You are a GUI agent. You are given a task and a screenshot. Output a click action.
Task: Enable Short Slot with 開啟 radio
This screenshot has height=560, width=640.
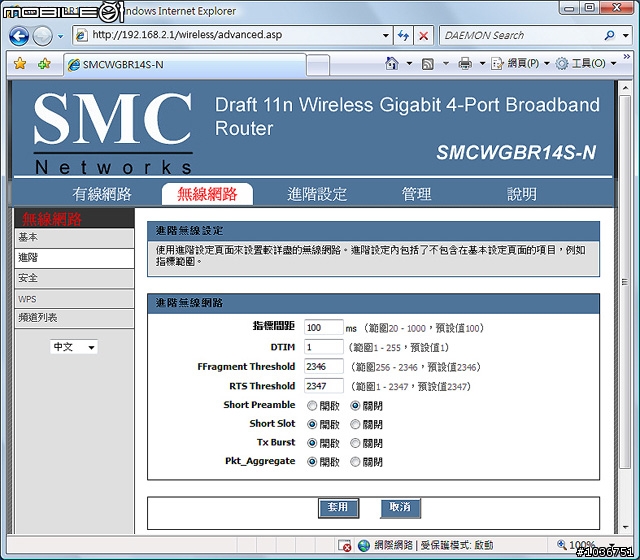click(312, 424)
